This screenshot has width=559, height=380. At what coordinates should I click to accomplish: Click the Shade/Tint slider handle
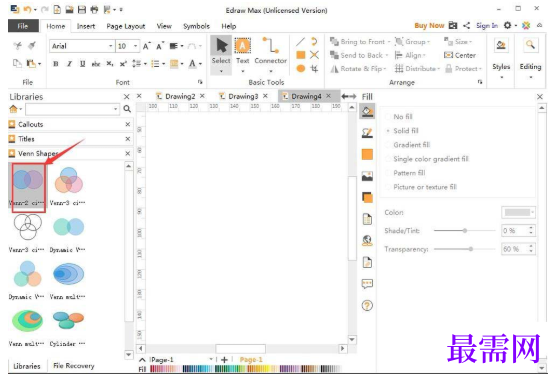point(465,231)
